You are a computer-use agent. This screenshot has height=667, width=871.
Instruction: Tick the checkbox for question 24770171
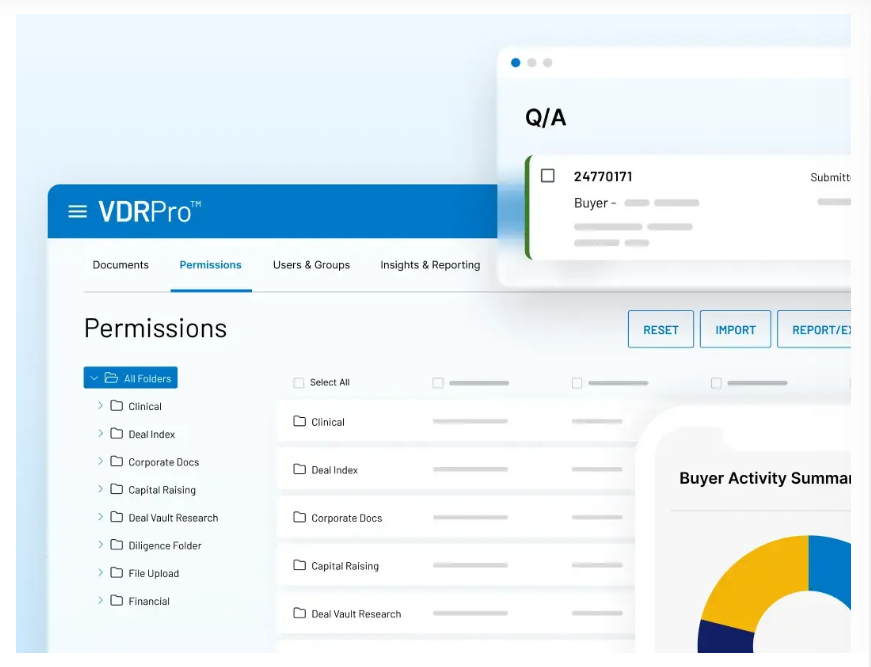548,176
